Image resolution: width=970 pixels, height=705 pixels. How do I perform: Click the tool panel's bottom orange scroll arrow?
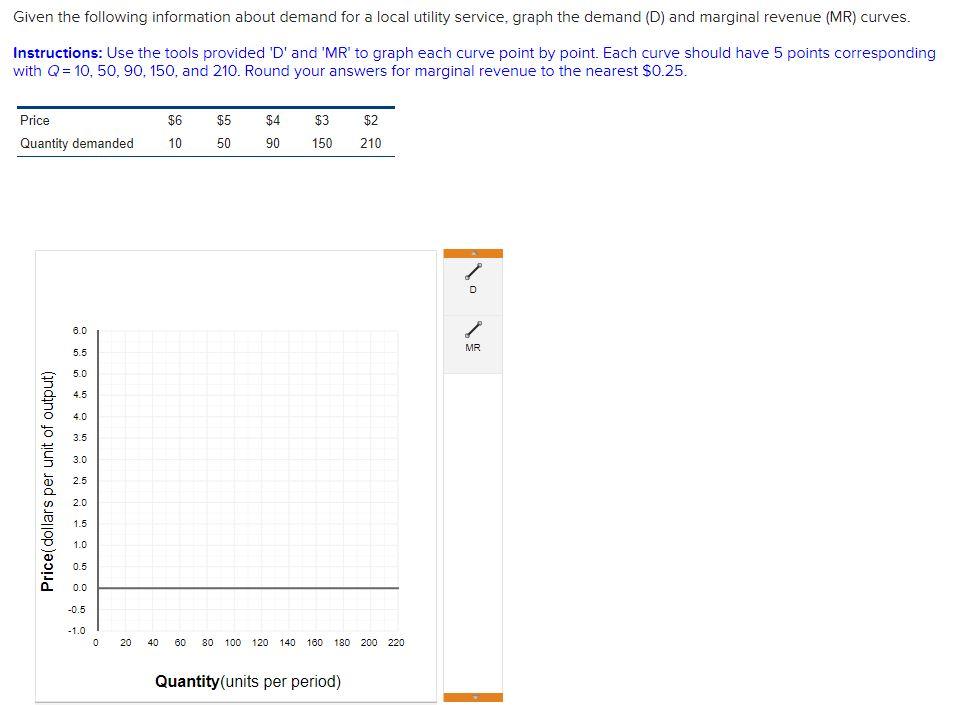(473, 698)
